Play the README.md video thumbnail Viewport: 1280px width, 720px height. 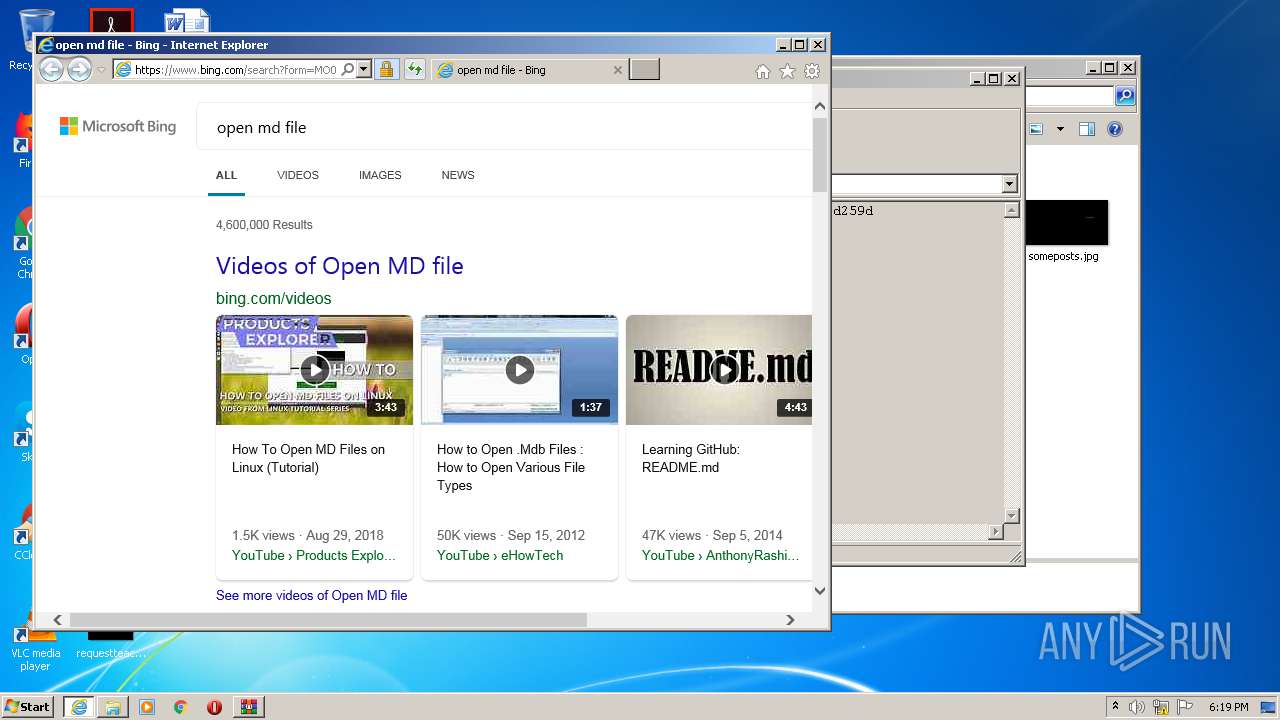tap(719, 370)
